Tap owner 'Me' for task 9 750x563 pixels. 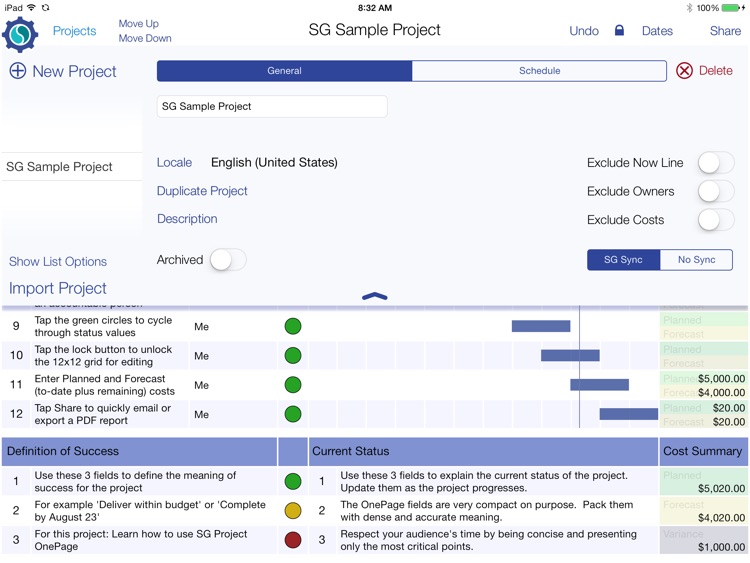201,327
